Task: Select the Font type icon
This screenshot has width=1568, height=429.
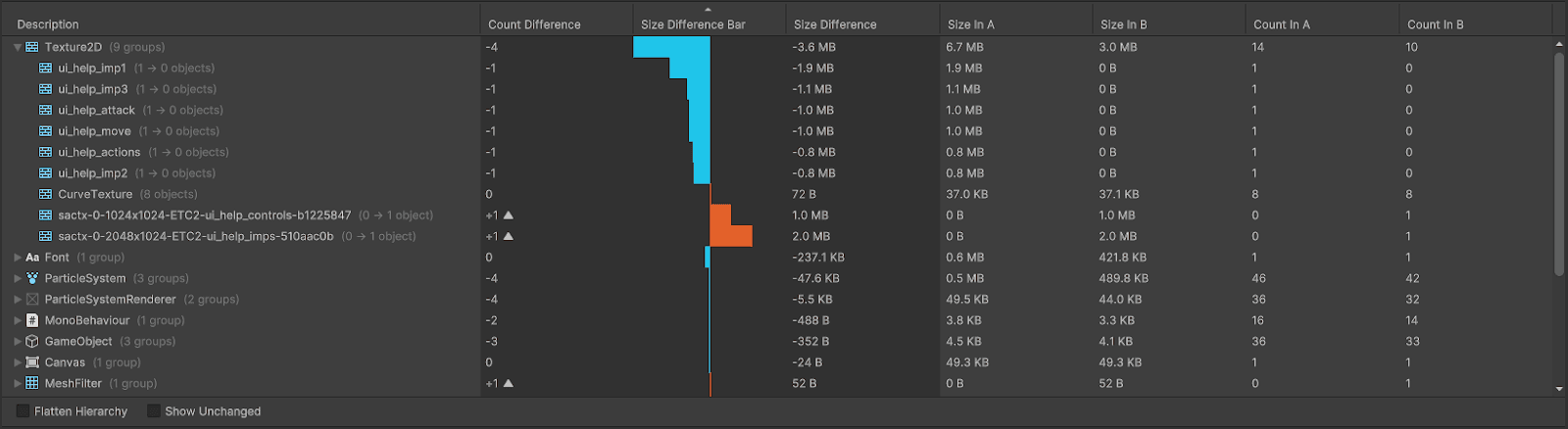Action: (32, 258)
